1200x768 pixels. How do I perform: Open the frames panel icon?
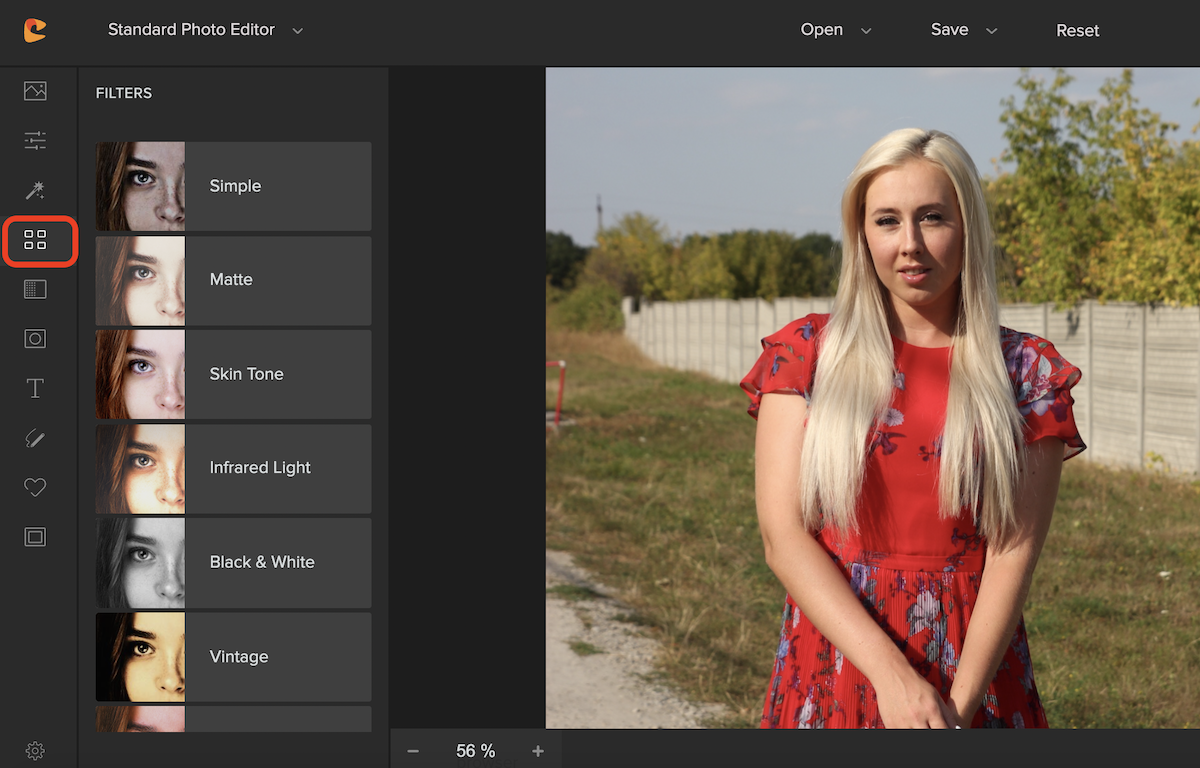(35, 537)
